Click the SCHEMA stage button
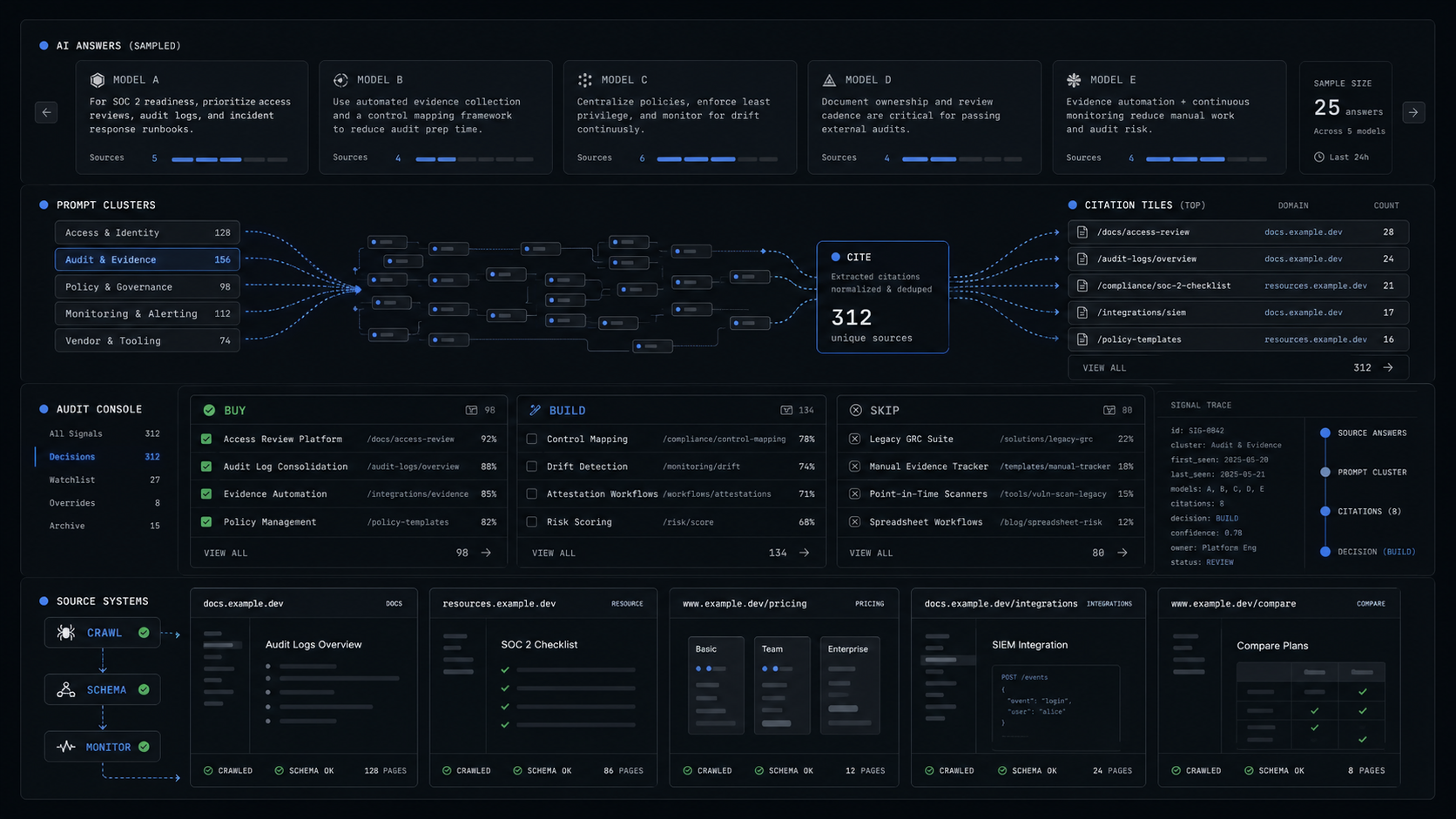Image resolution: width=1456 pixels, height=819 pixels. pyautogui.click(x=103, y=690)
